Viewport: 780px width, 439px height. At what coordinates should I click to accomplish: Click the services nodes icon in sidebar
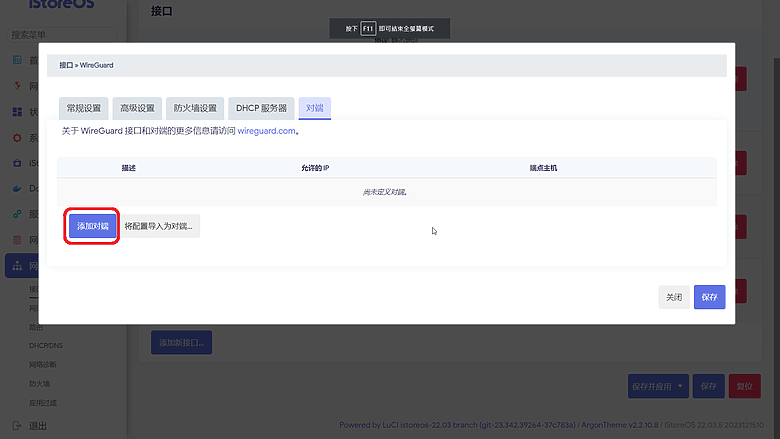17,214
